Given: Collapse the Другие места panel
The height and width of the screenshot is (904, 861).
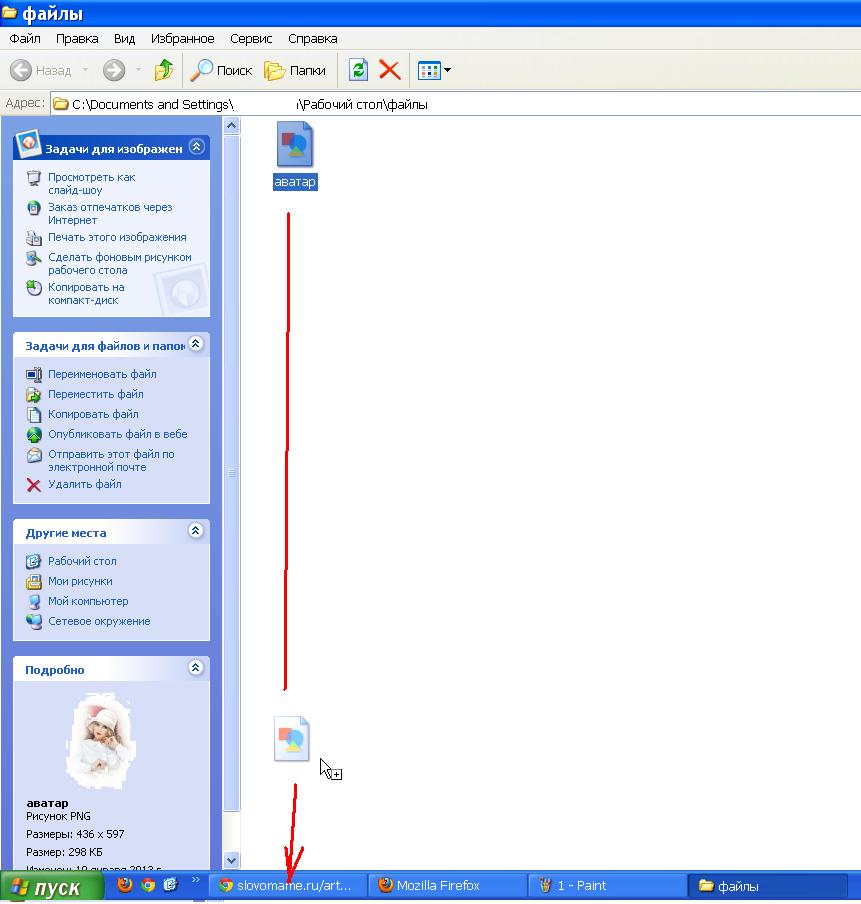Looking at the screenshot, I should [195, 530].
